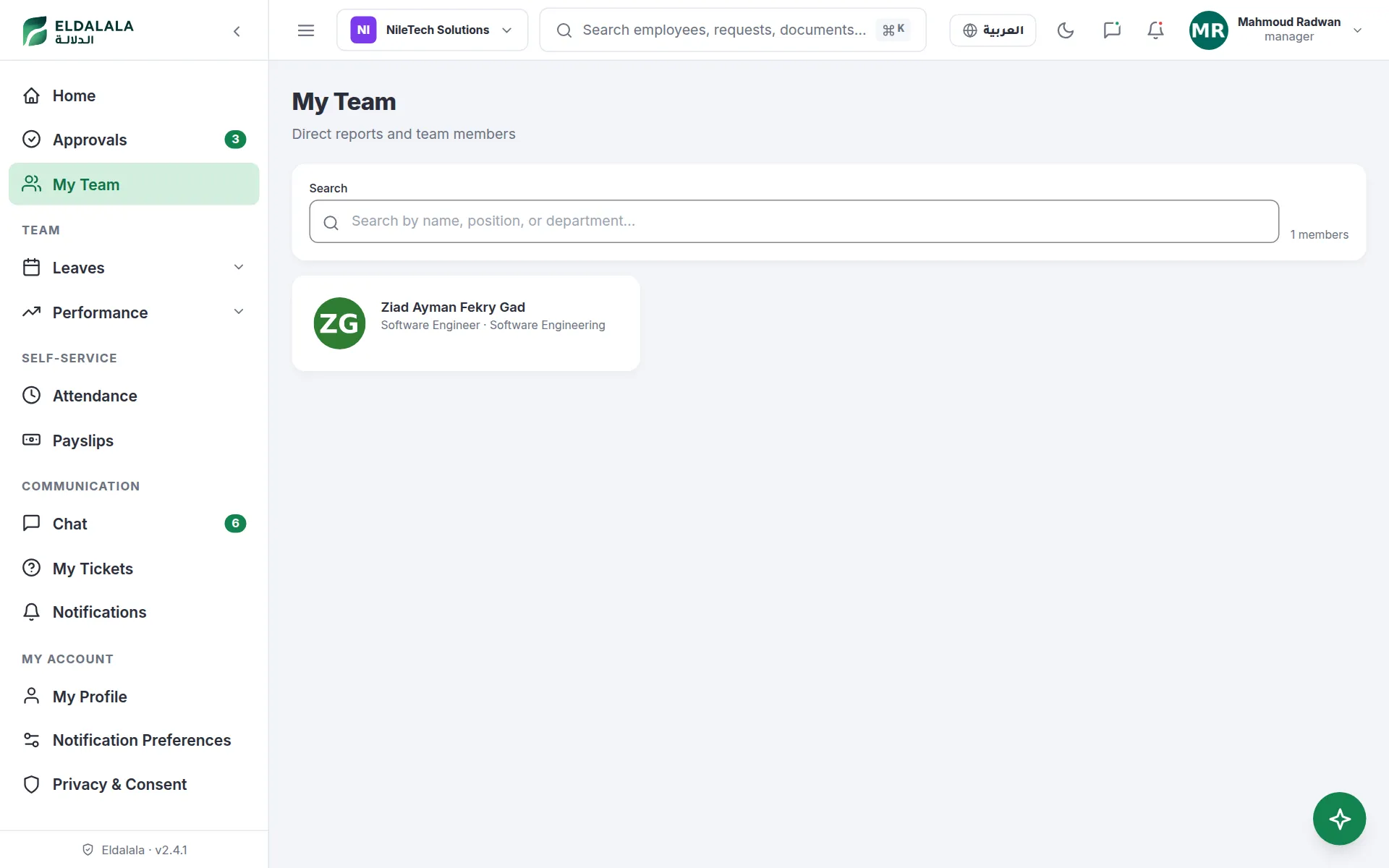1389x868 pixels.
Task: Open Ziad Ayman Fekry Gad's card
Action: (466, 323)
